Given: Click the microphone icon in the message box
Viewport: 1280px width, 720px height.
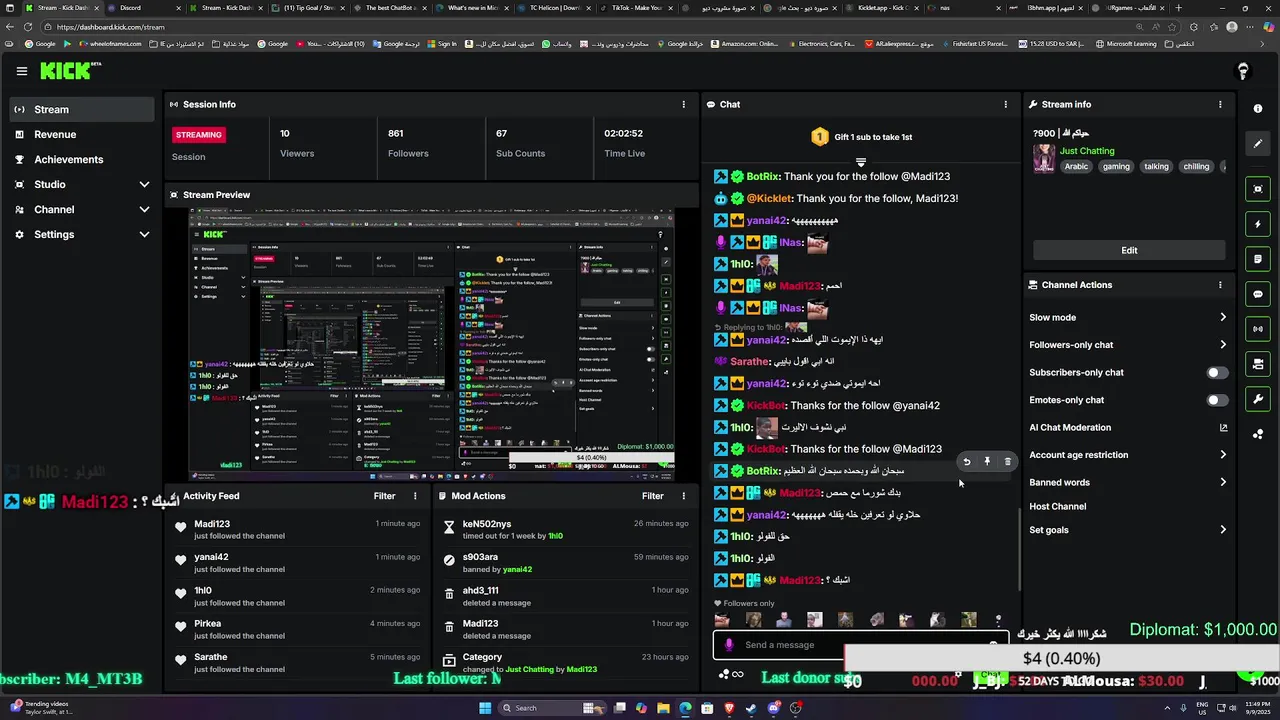Looking at the screenshot, I should (729, 645).
